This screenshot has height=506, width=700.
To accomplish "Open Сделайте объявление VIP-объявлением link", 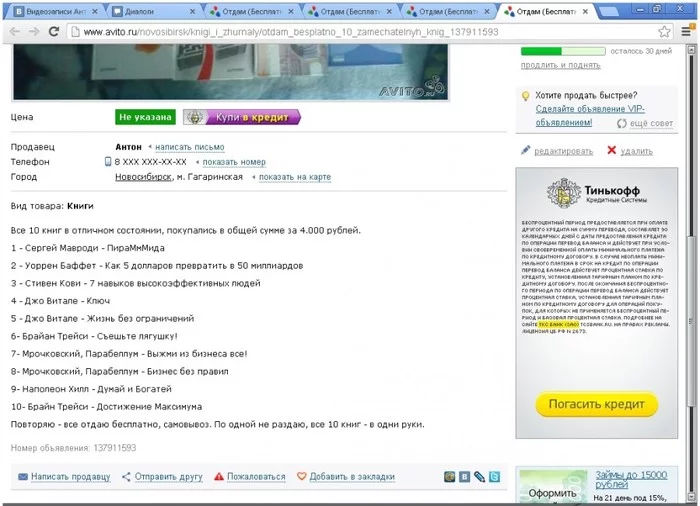I will (590, 115).
